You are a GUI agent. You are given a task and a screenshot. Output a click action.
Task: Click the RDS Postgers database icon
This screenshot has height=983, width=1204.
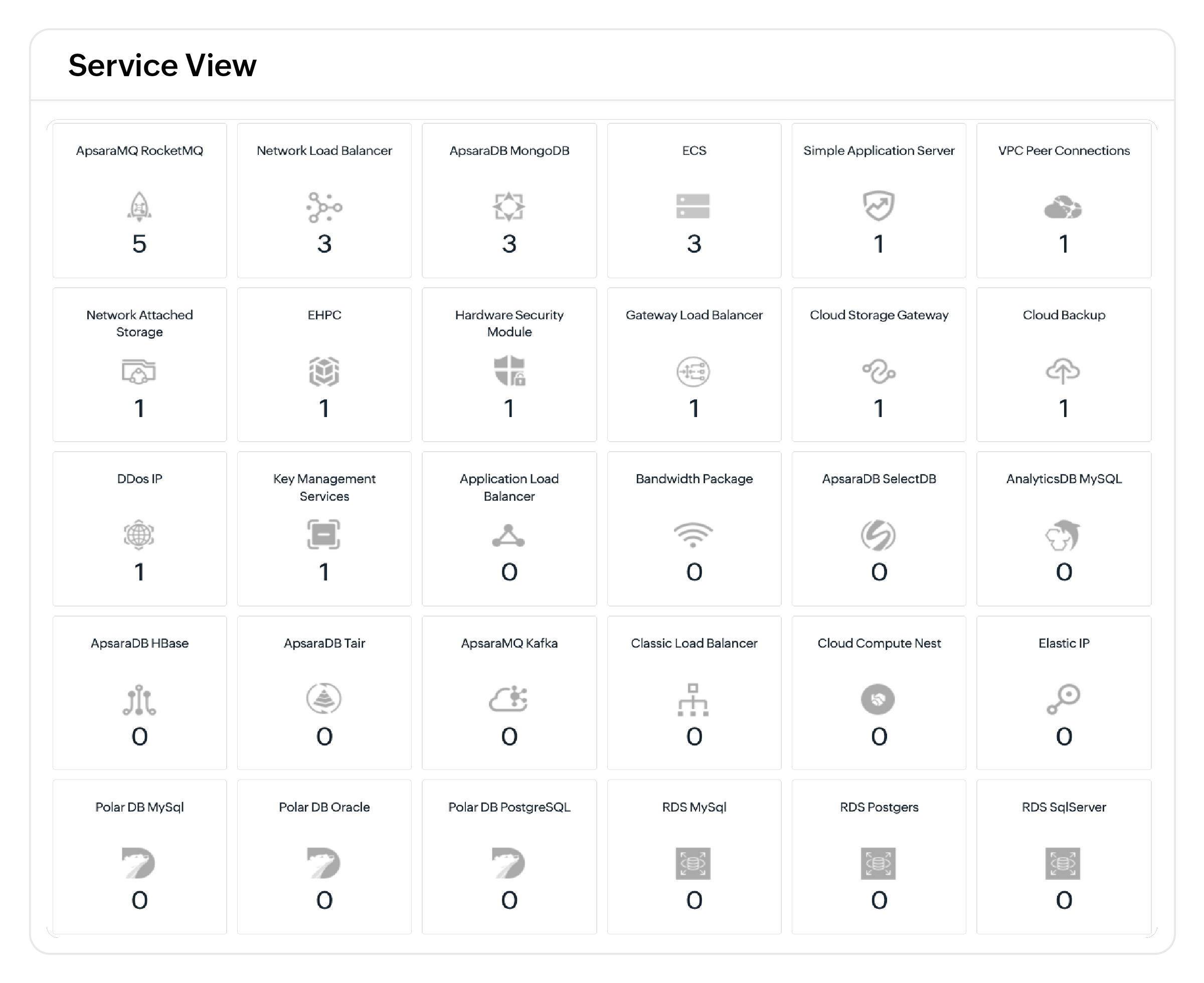879,864
